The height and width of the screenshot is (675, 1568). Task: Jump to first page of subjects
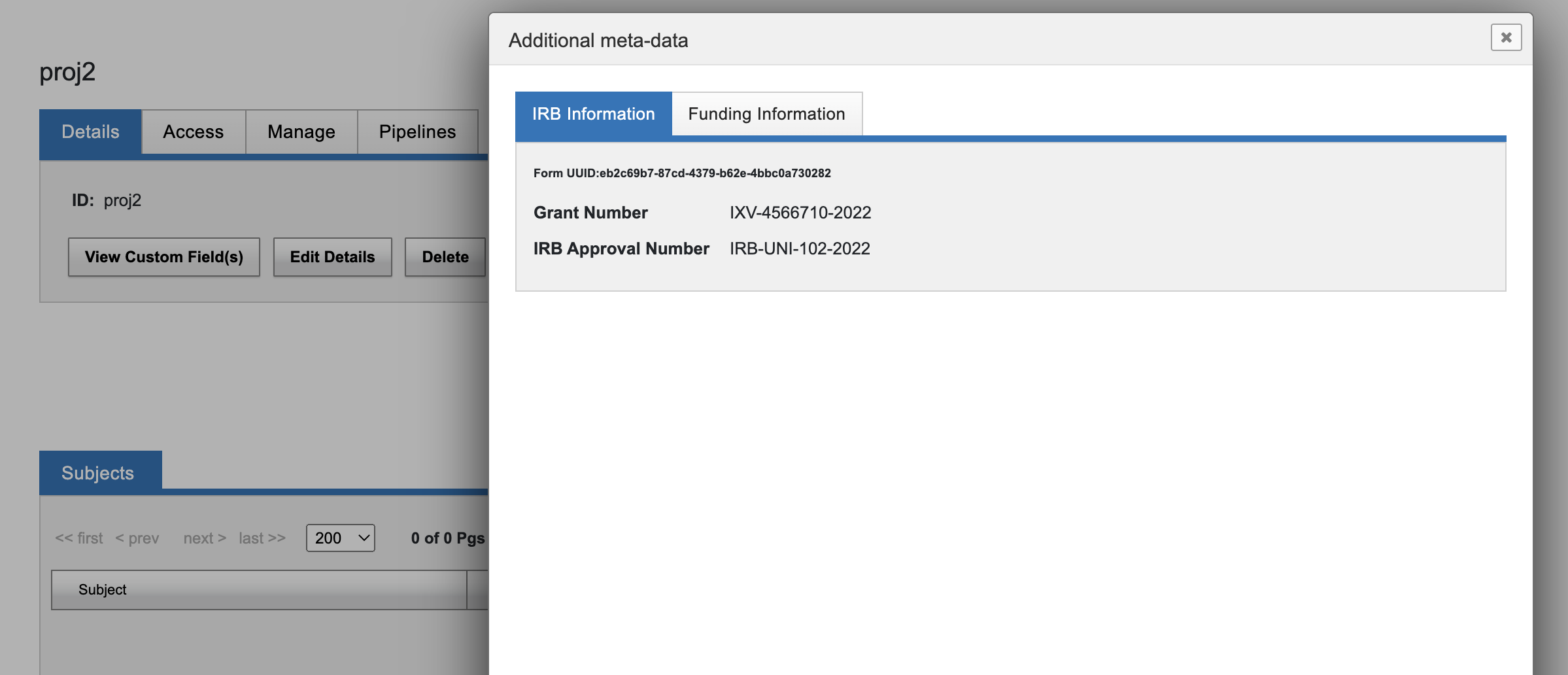(79, 538)
